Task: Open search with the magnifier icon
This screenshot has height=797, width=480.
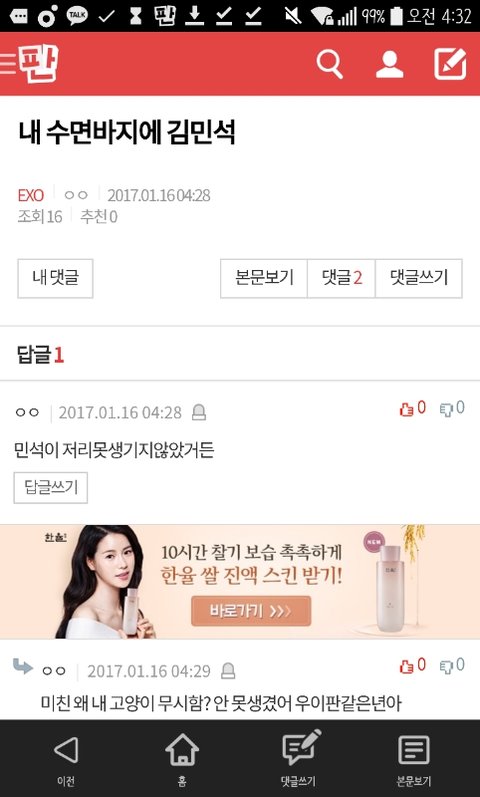Action: [x=329, y=65]
